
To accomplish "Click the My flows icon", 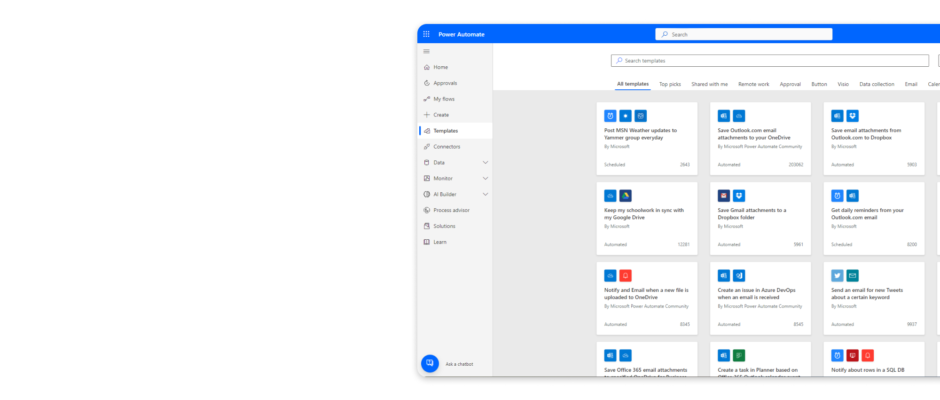I will click(x=427, y=99).
